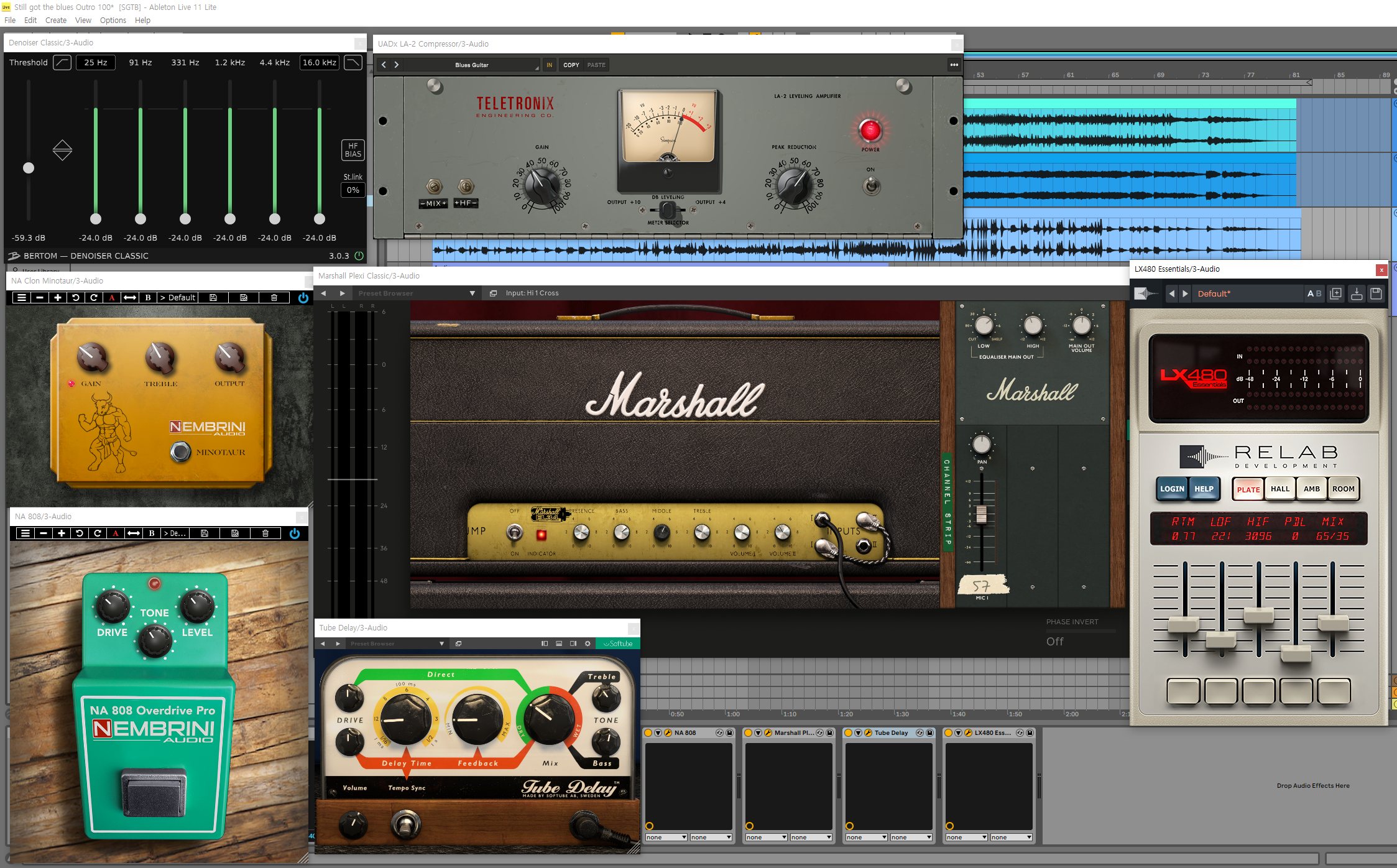Toggle Marshall Plexi device activator on/off
This screenshot has width=1397, height=868.
(749, 733)
